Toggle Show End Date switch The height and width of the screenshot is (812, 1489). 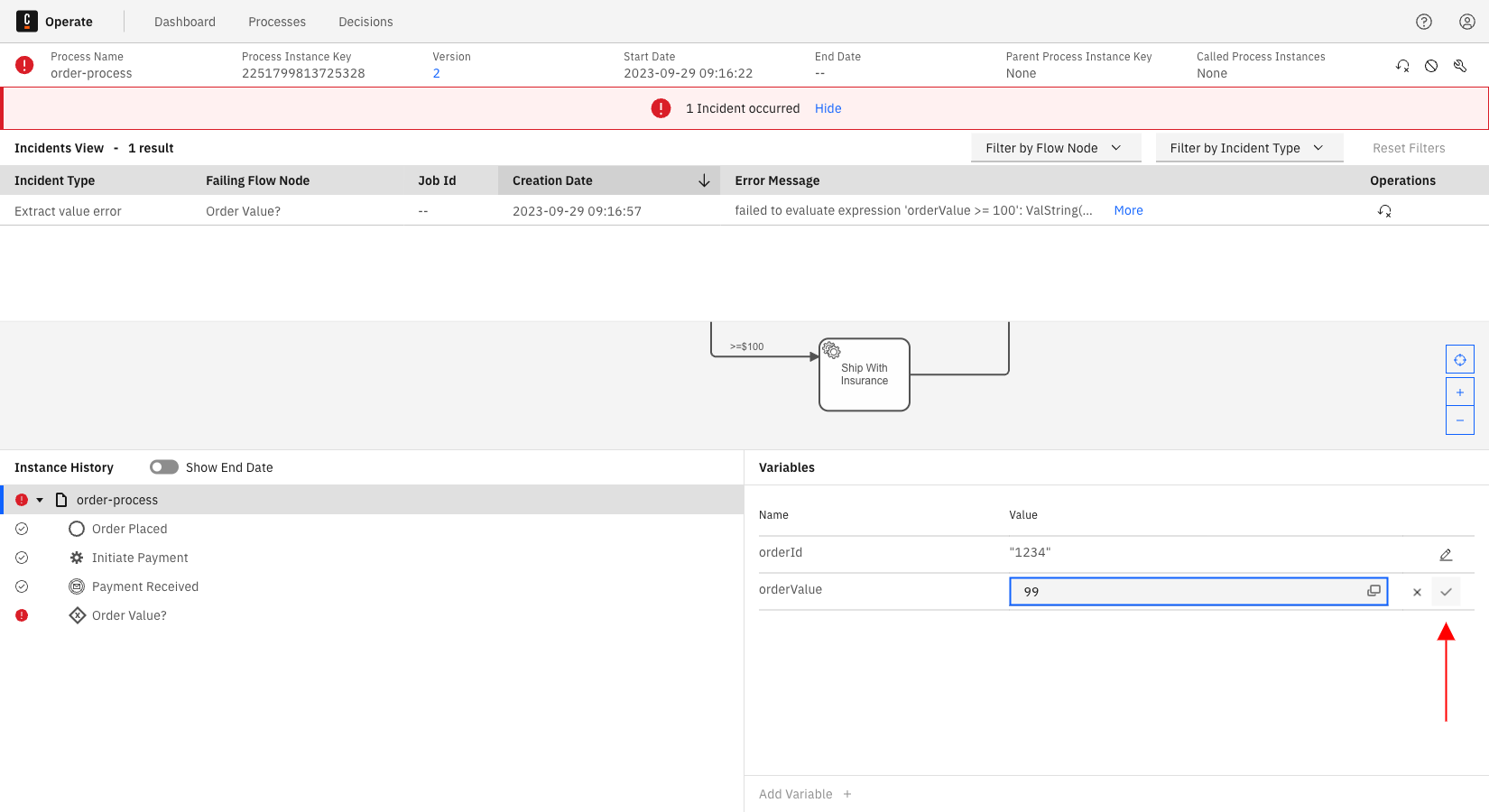click(164, 467)
